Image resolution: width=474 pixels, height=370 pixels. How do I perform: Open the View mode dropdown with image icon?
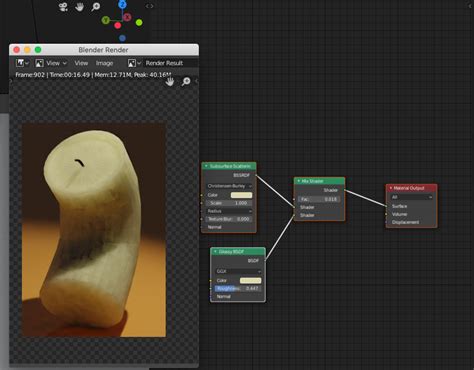[51, 63]
